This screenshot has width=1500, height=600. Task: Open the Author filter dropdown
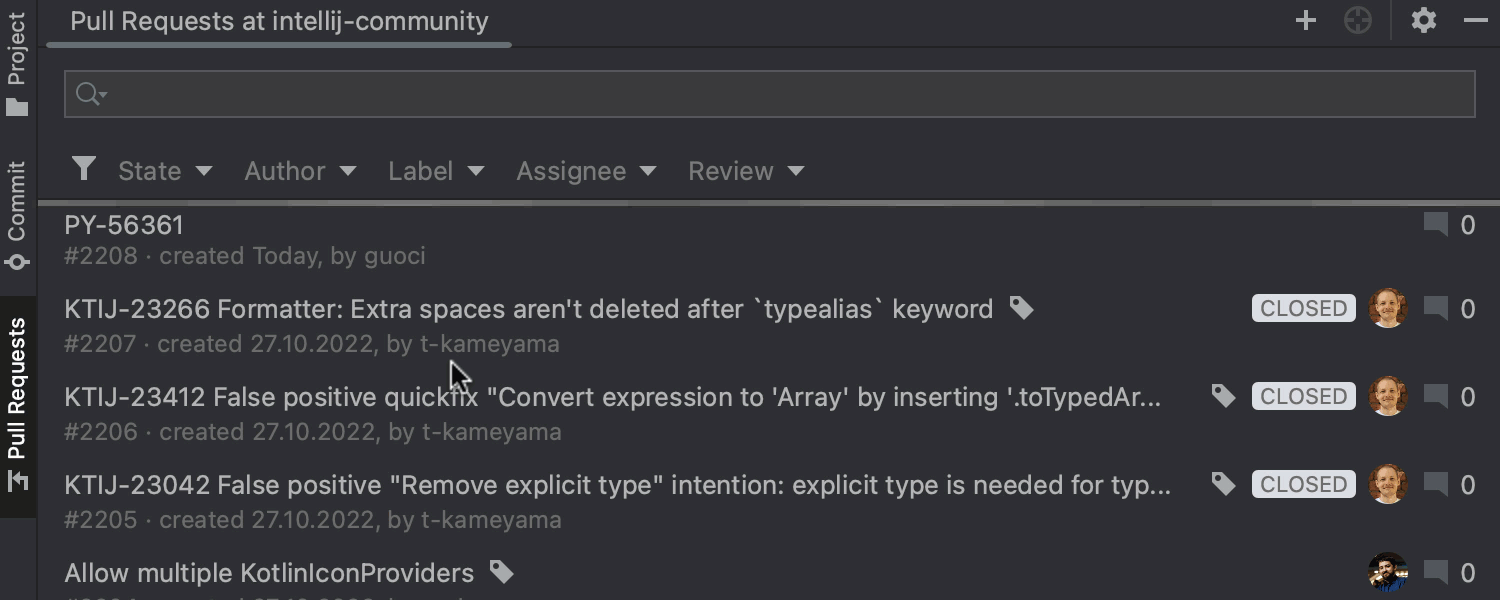tap(300, 171)
